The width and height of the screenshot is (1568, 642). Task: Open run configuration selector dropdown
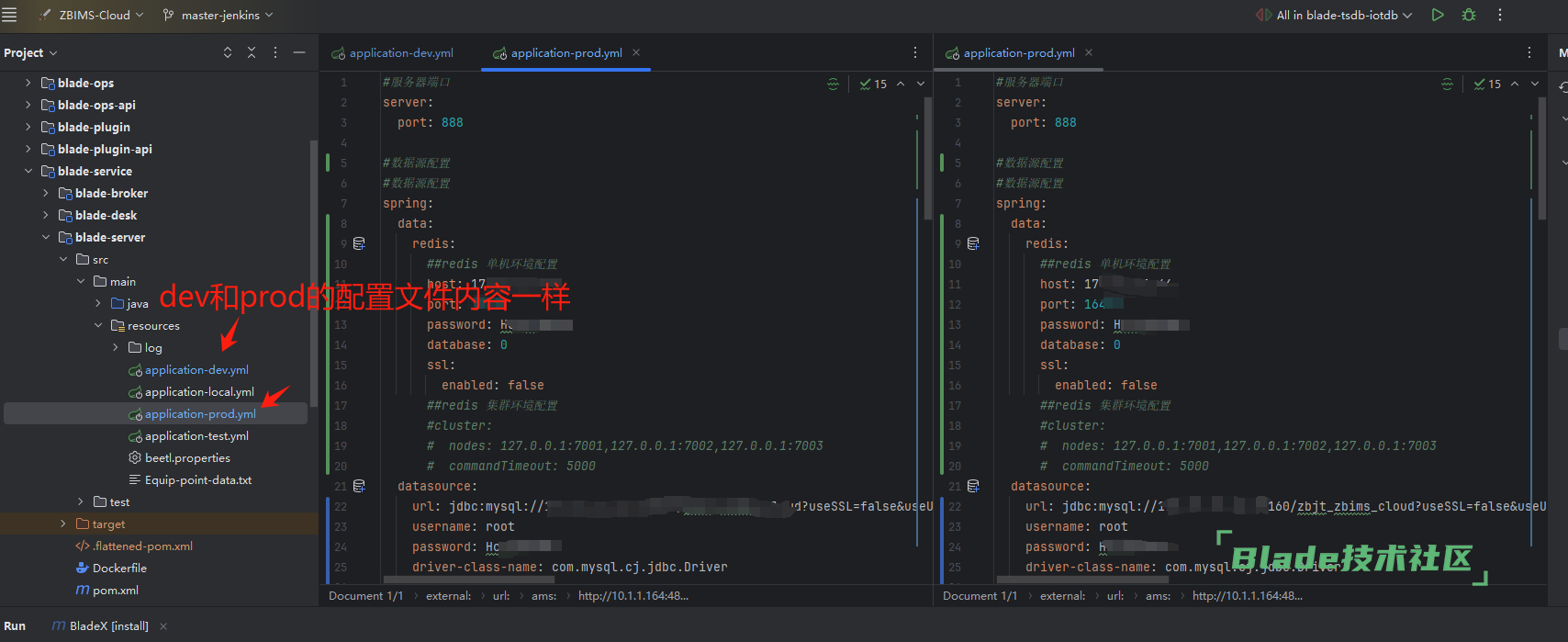point(1334,15)
